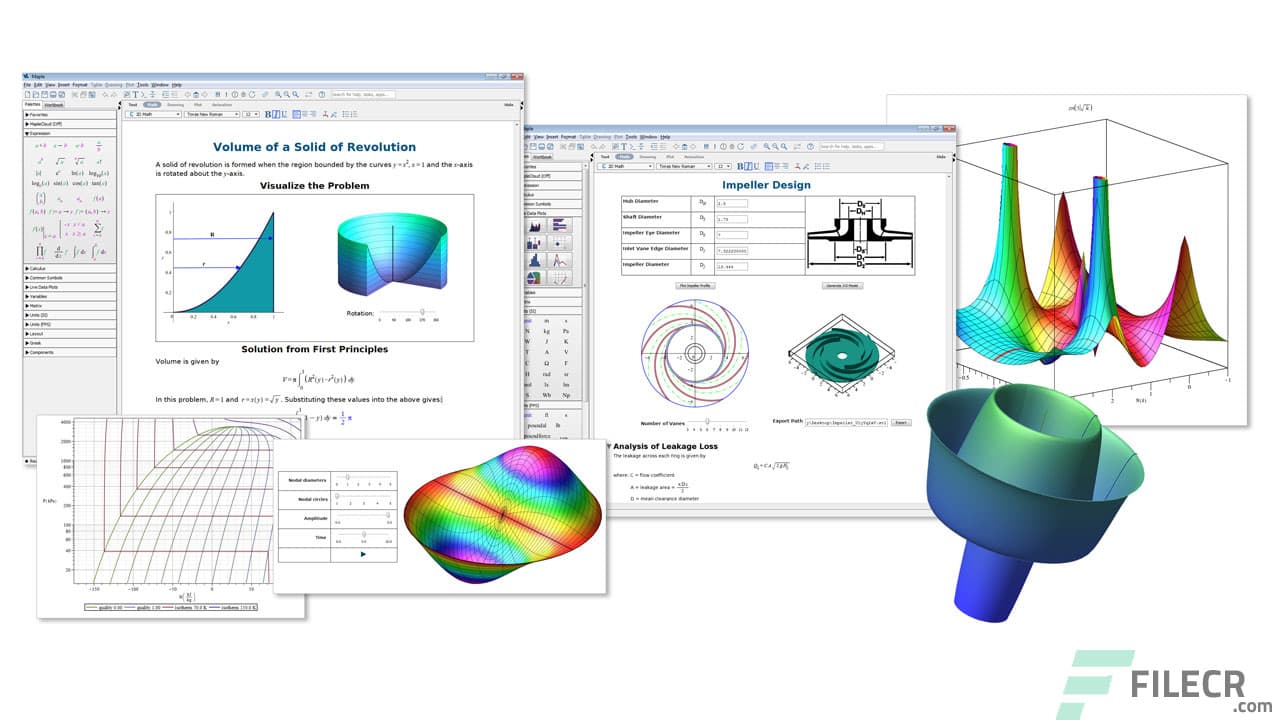Click the Generate 3D Model button
1280x720 pixels.
click(x=844, y=286)
